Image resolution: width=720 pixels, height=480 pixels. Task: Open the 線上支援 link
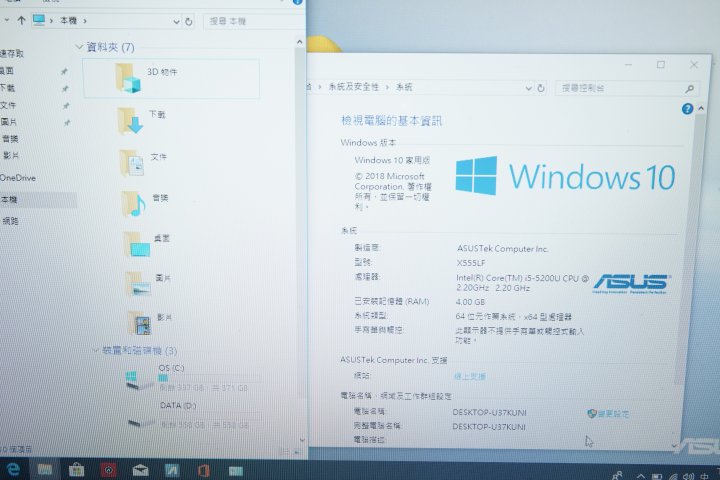point(469,376)
